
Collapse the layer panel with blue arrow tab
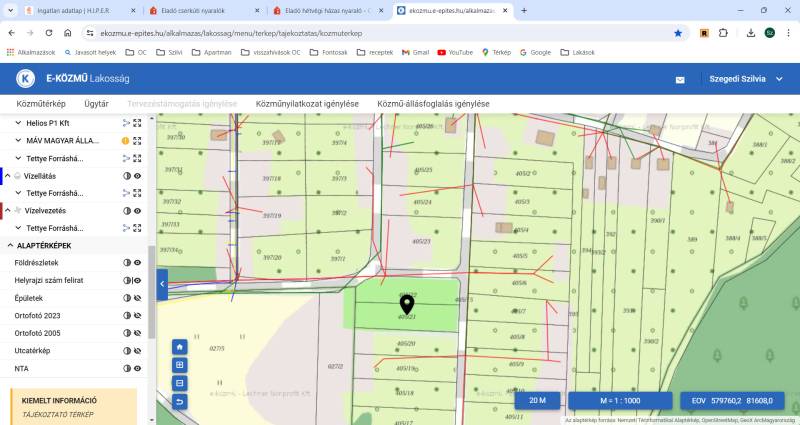162,284
